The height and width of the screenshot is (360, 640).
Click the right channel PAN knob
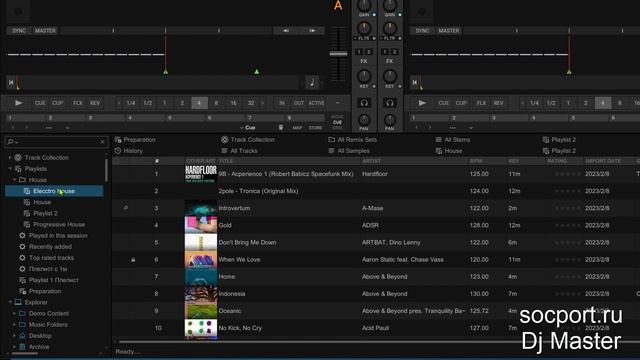390,120
